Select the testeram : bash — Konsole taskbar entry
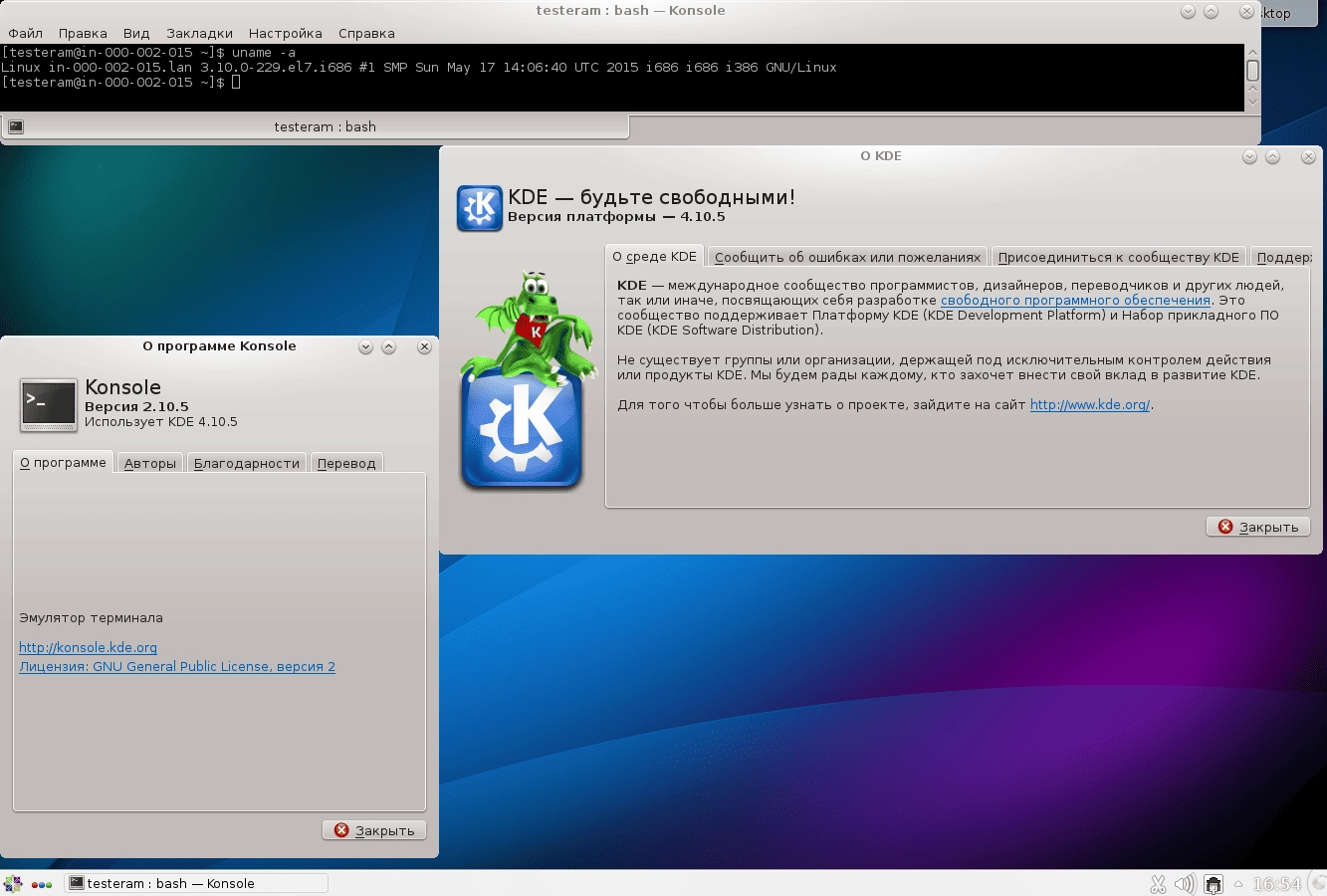 pos(196,883)
